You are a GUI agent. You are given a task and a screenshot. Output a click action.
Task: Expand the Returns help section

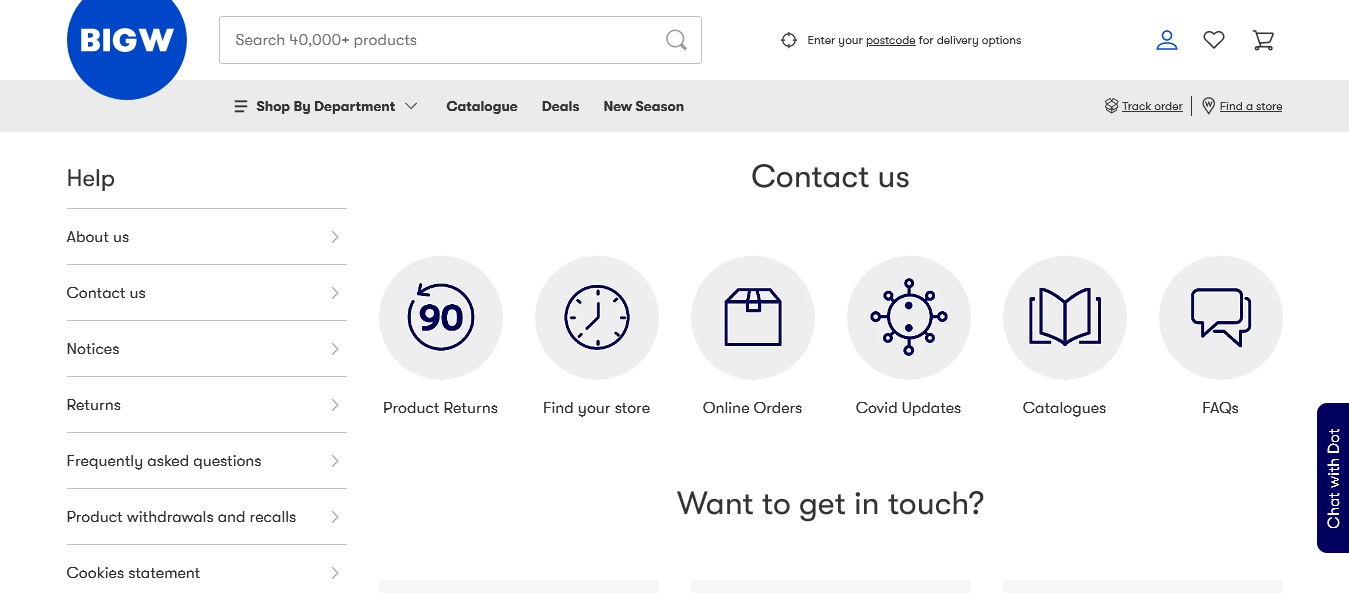point(93,405)
